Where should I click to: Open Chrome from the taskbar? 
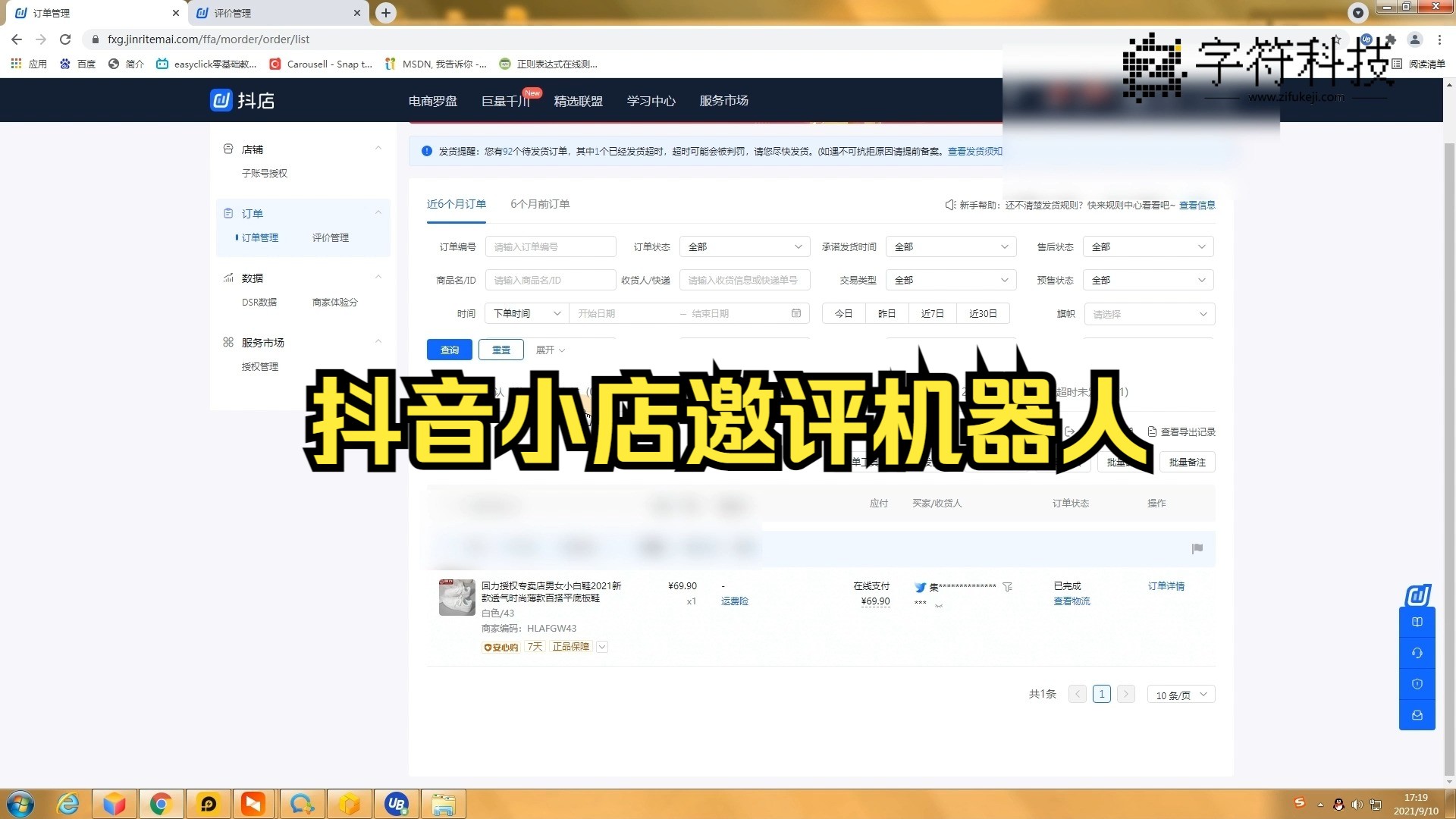click(161, 804)
